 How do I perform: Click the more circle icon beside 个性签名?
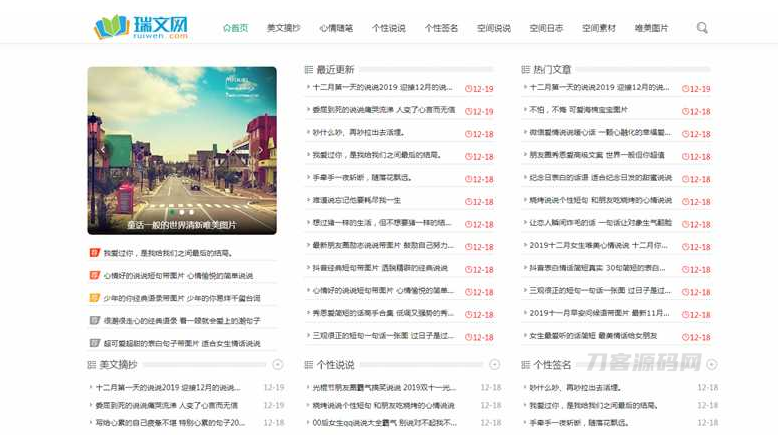(712, 365)
